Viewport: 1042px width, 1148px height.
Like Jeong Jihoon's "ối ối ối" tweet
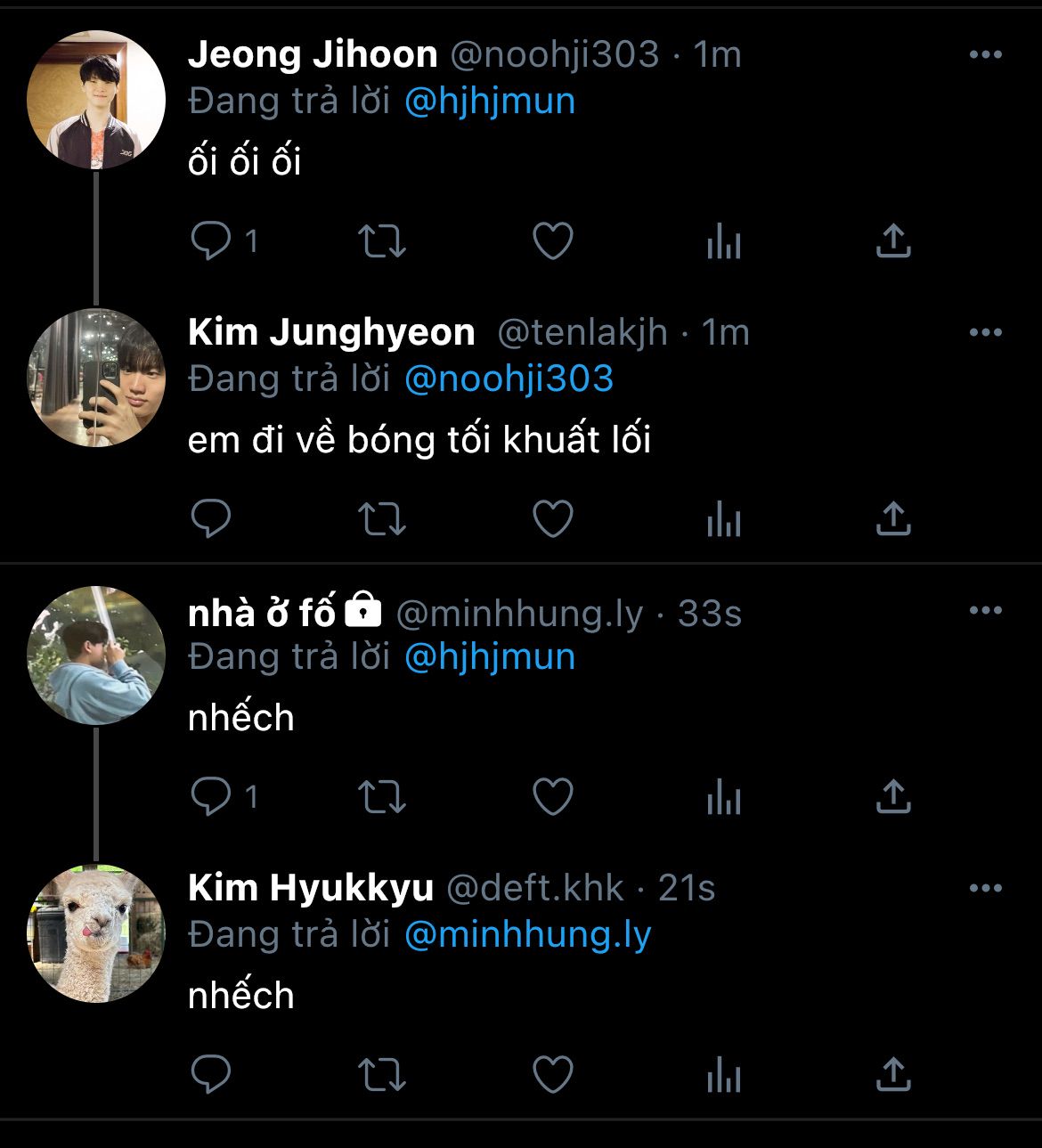point(552,241)
